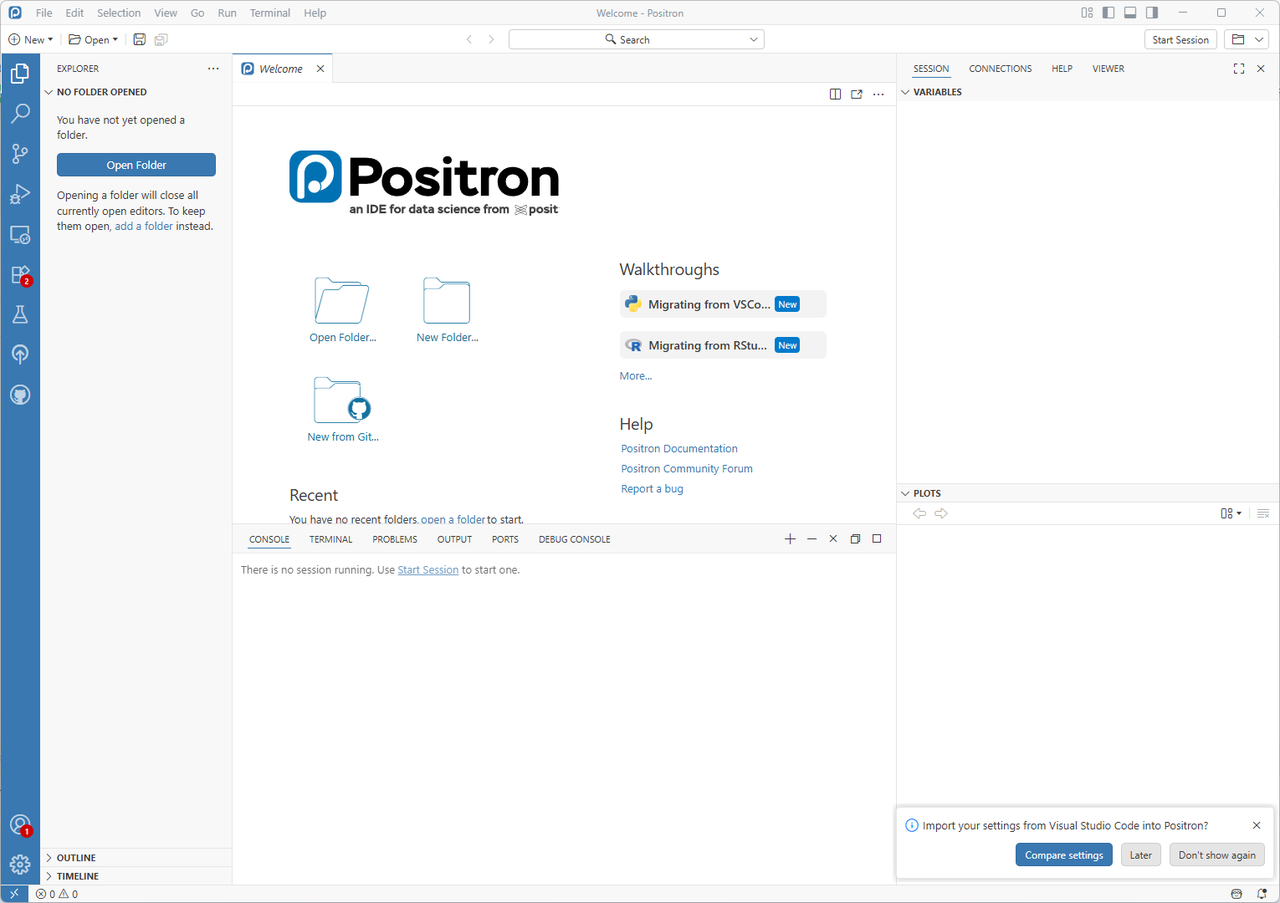Click the Start Session button
This screenshot has width=1280, height=903.
coord(1180,39)
